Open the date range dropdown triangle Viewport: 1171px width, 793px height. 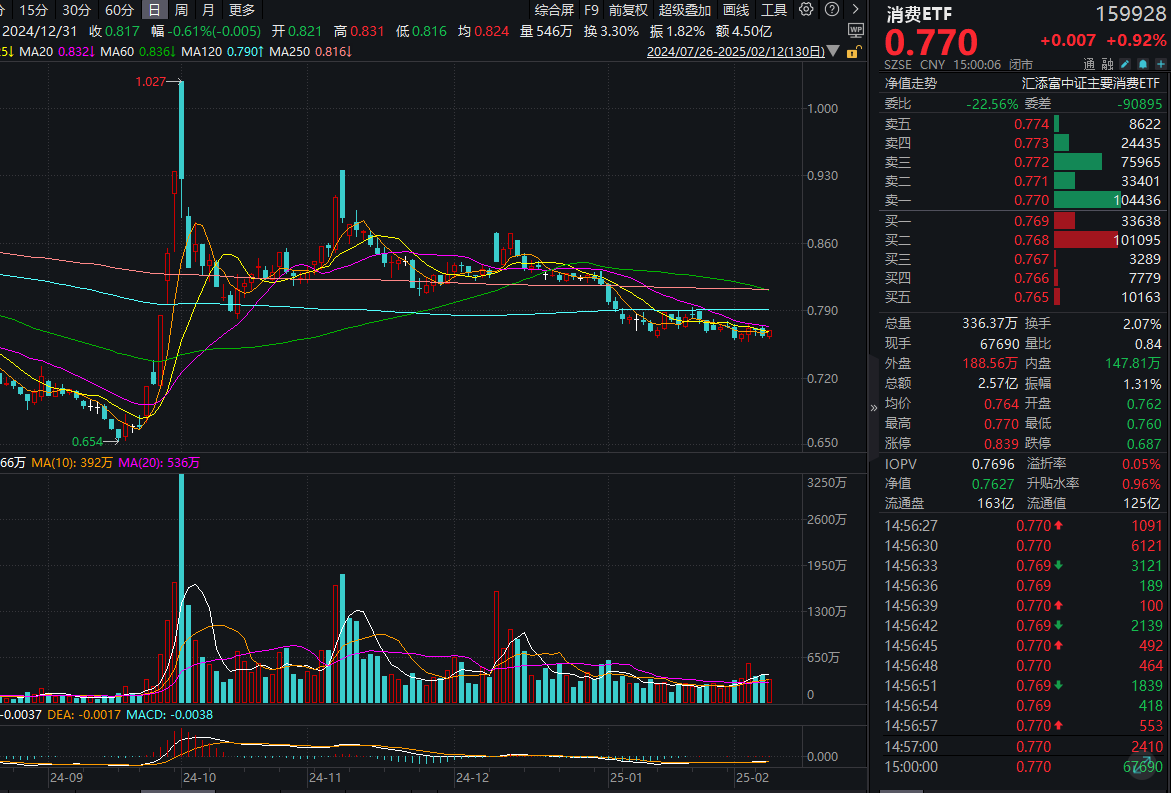coord(833,51)
